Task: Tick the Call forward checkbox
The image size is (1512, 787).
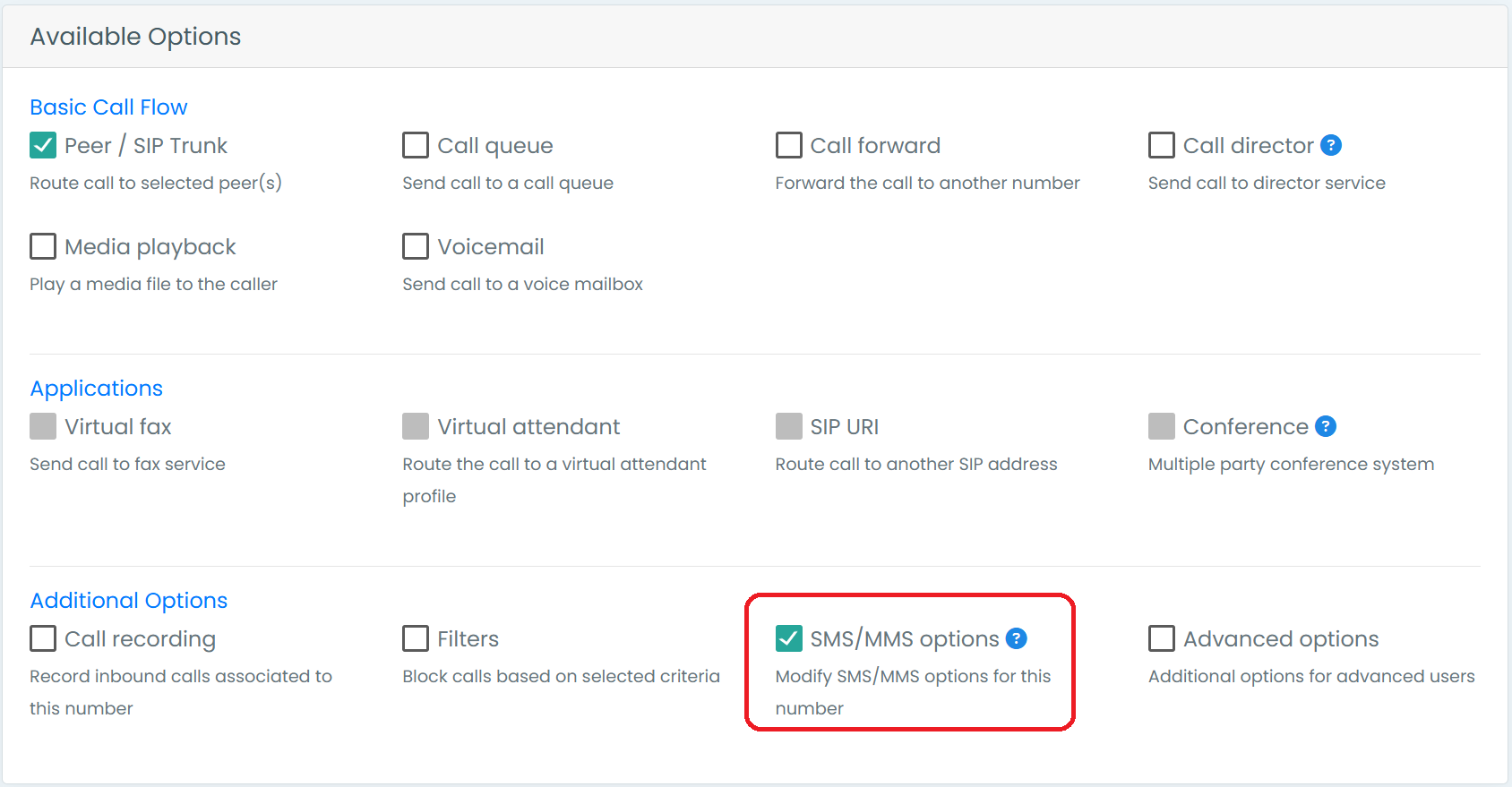Action: [x=788, y=145]
